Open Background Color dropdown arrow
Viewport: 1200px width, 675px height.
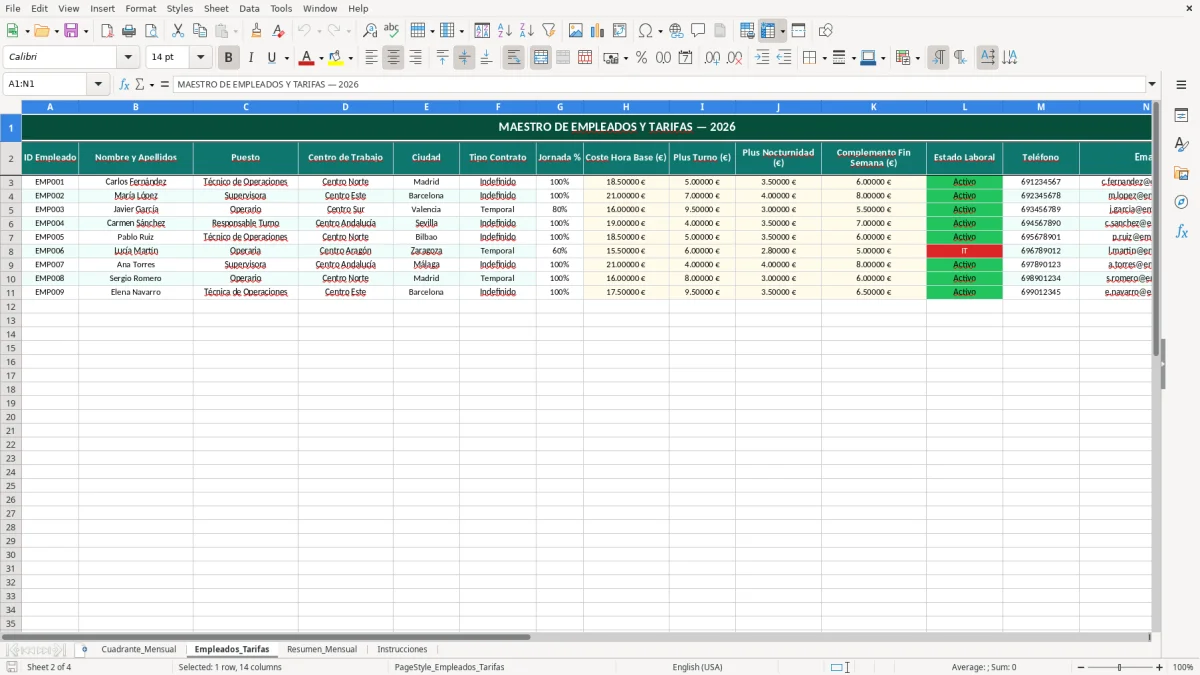coord(350,58)
